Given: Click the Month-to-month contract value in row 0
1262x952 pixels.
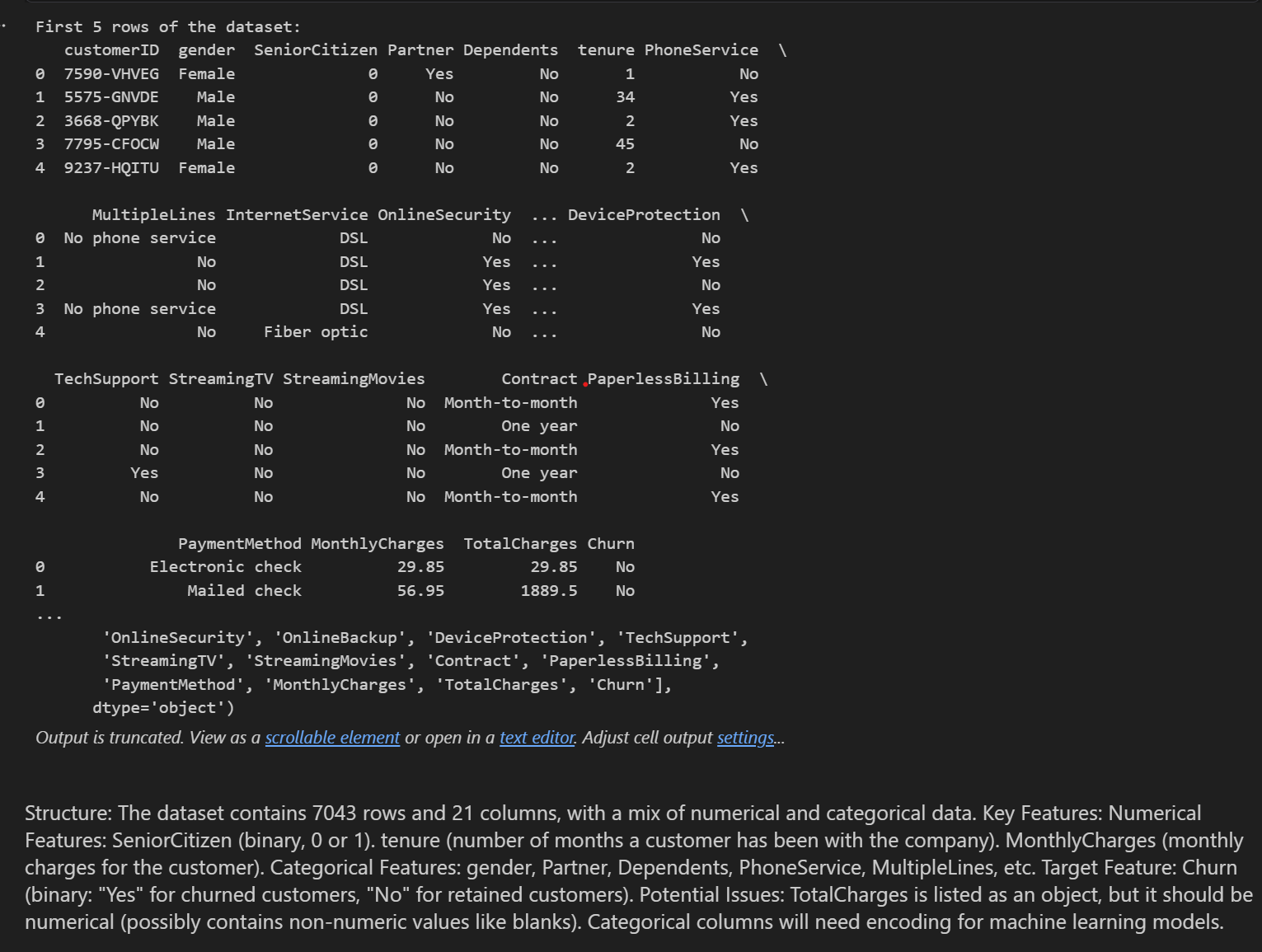Looking at the screenshot, I should 510,402.
